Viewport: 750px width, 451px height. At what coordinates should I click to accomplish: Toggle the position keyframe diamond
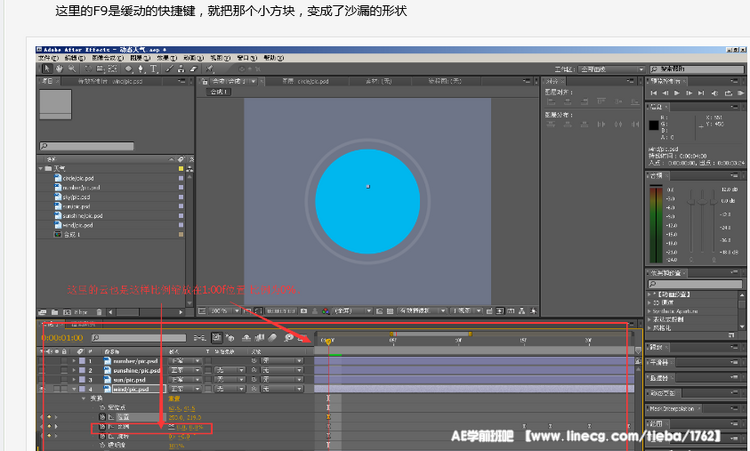pyautogui.click(x=49, y=417)
